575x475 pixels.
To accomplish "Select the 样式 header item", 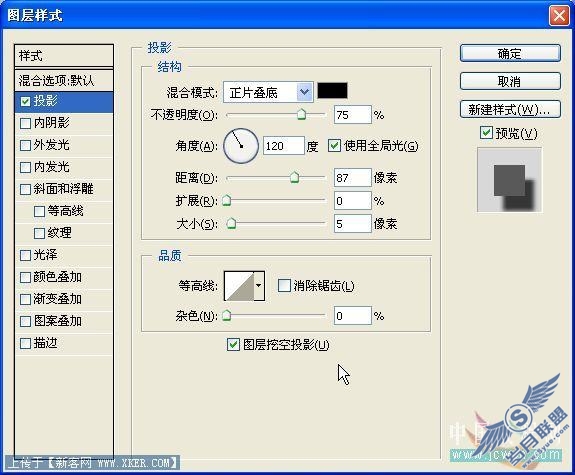I will pos(64,56).
